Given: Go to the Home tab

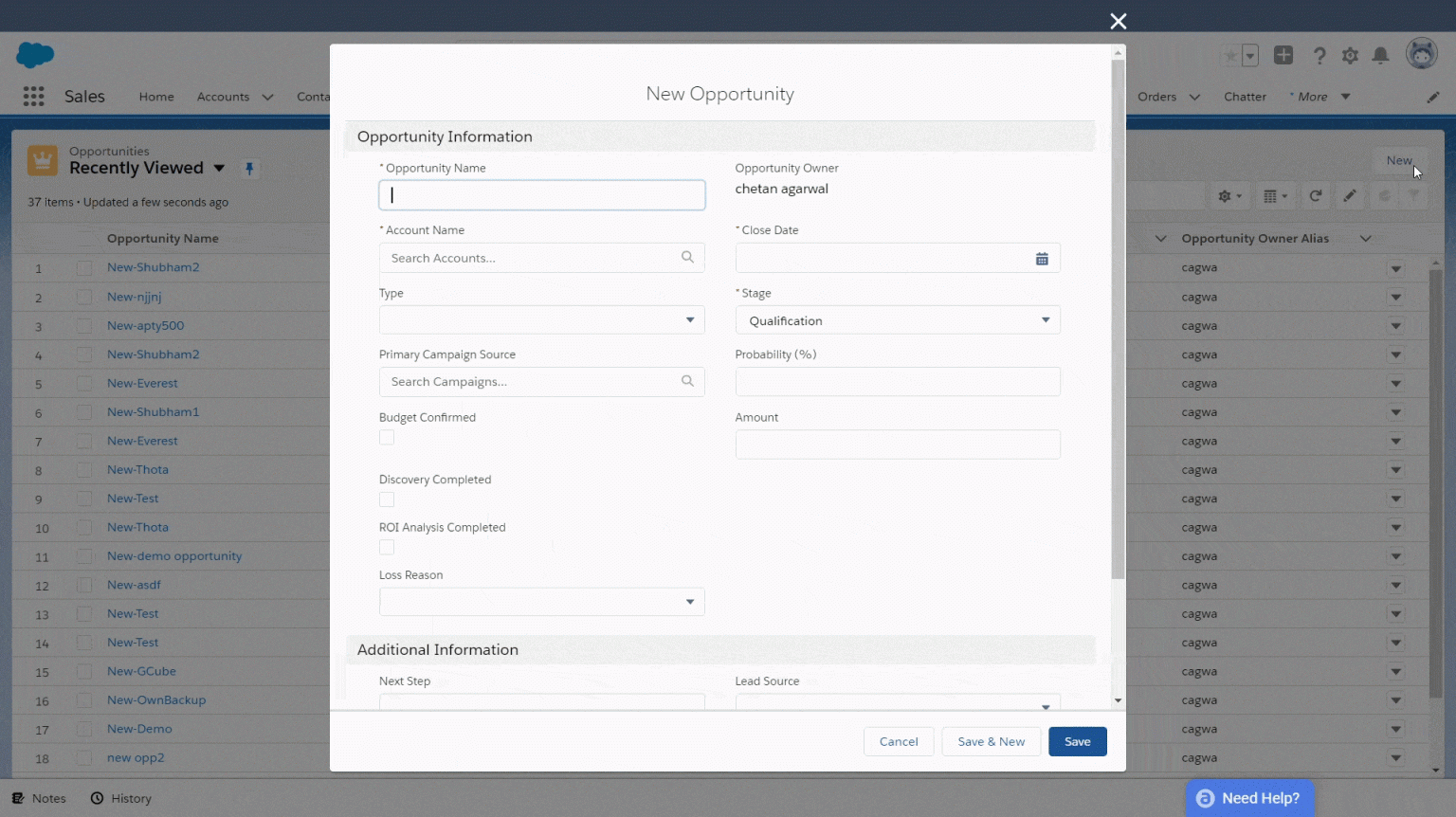Looking at the screenshot, I should point(156,97).
